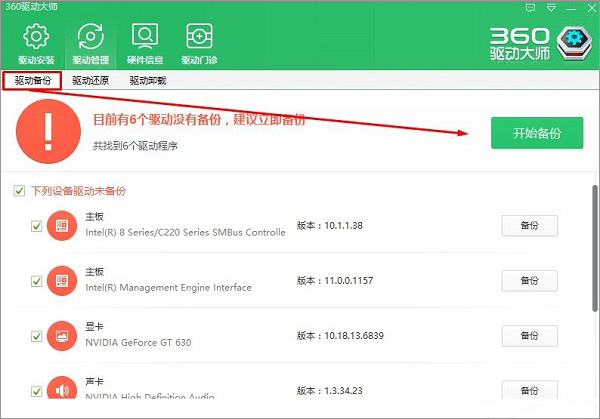The width and height of the screenshot is (600, 419).
Task: Select the 驱动备份 tab
Action: [33, 81]
